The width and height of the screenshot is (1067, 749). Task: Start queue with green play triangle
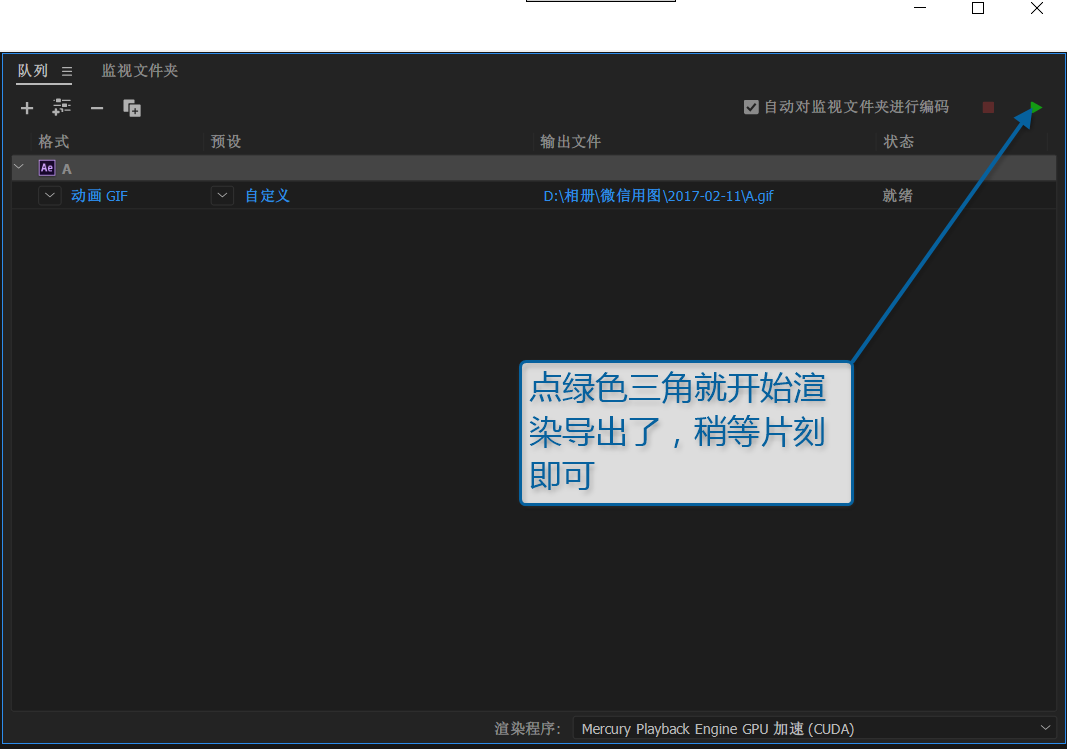[1036, 107]
